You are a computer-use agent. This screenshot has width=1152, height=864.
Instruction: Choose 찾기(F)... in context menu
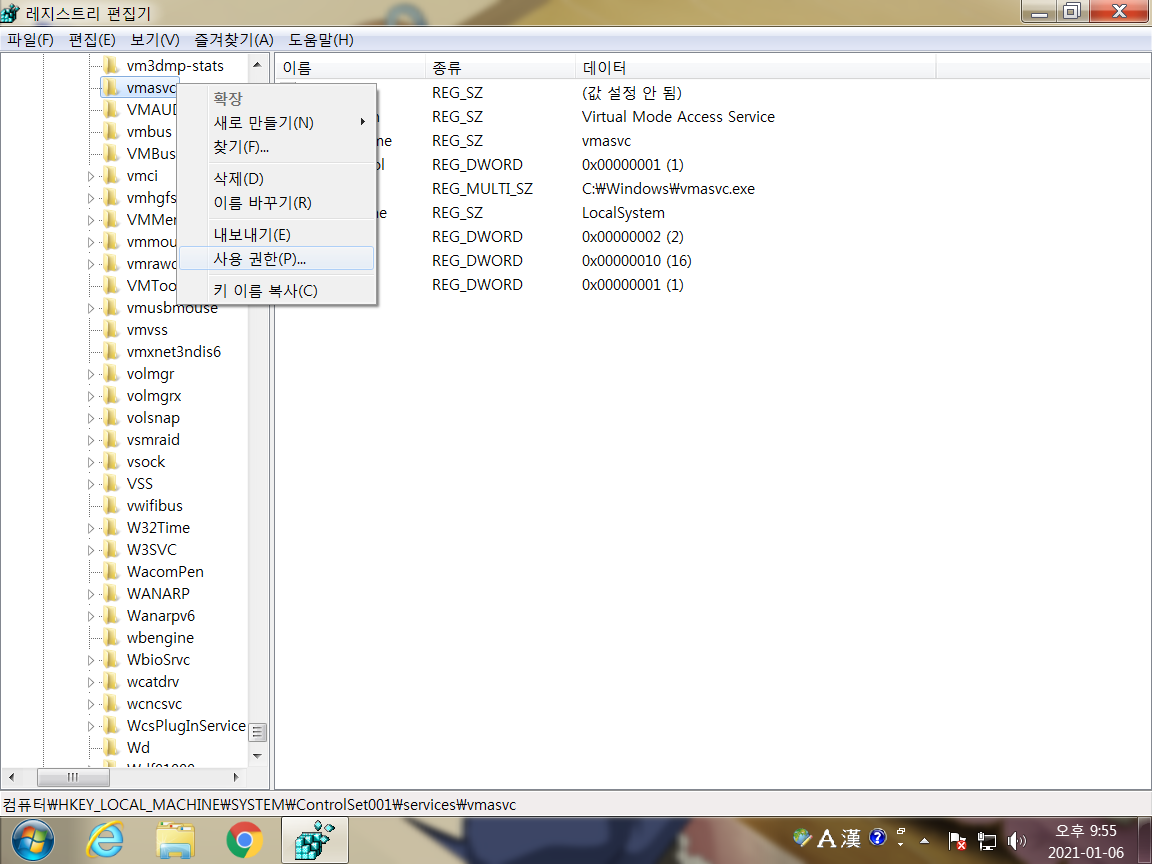276,147
